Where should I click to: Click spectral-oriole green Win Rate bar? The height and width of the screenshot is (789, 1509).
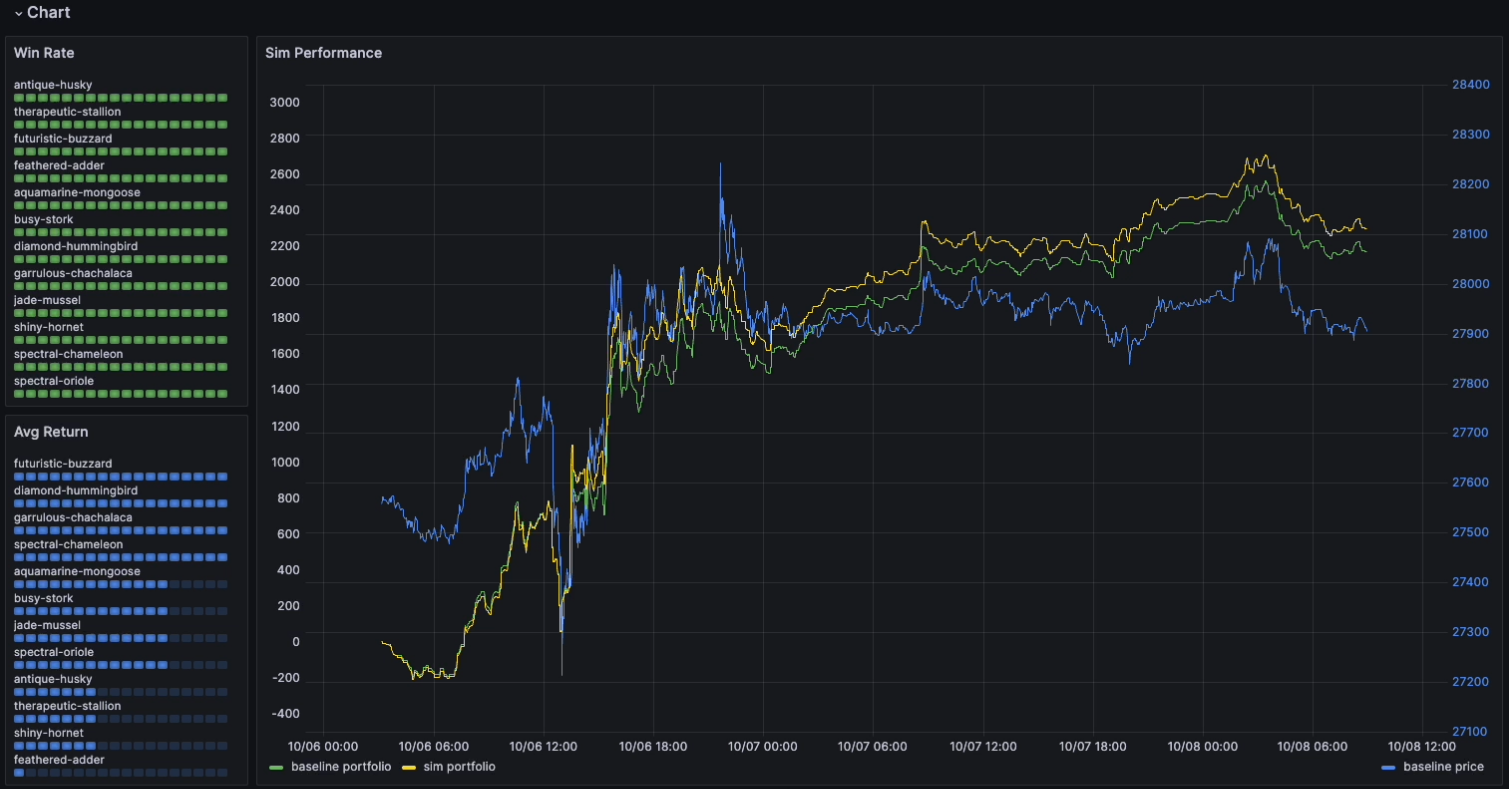121,394
